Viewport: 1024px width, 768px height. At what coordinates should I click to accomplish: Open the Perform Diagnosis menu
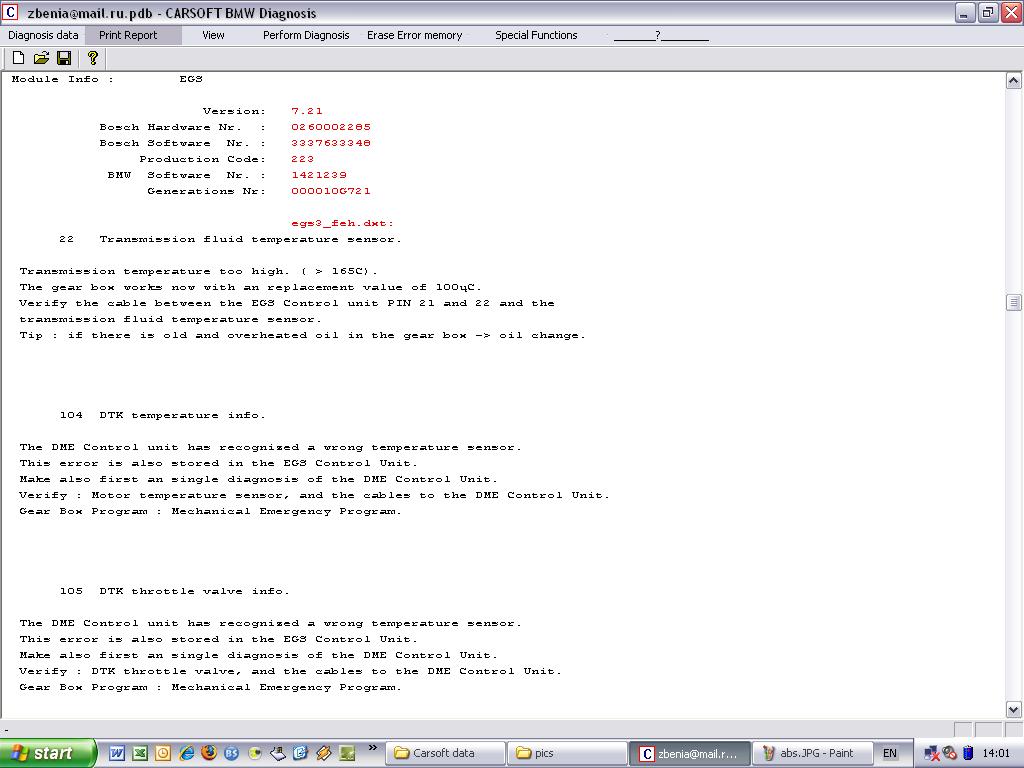pyautogui.click(x=306, y=35)
